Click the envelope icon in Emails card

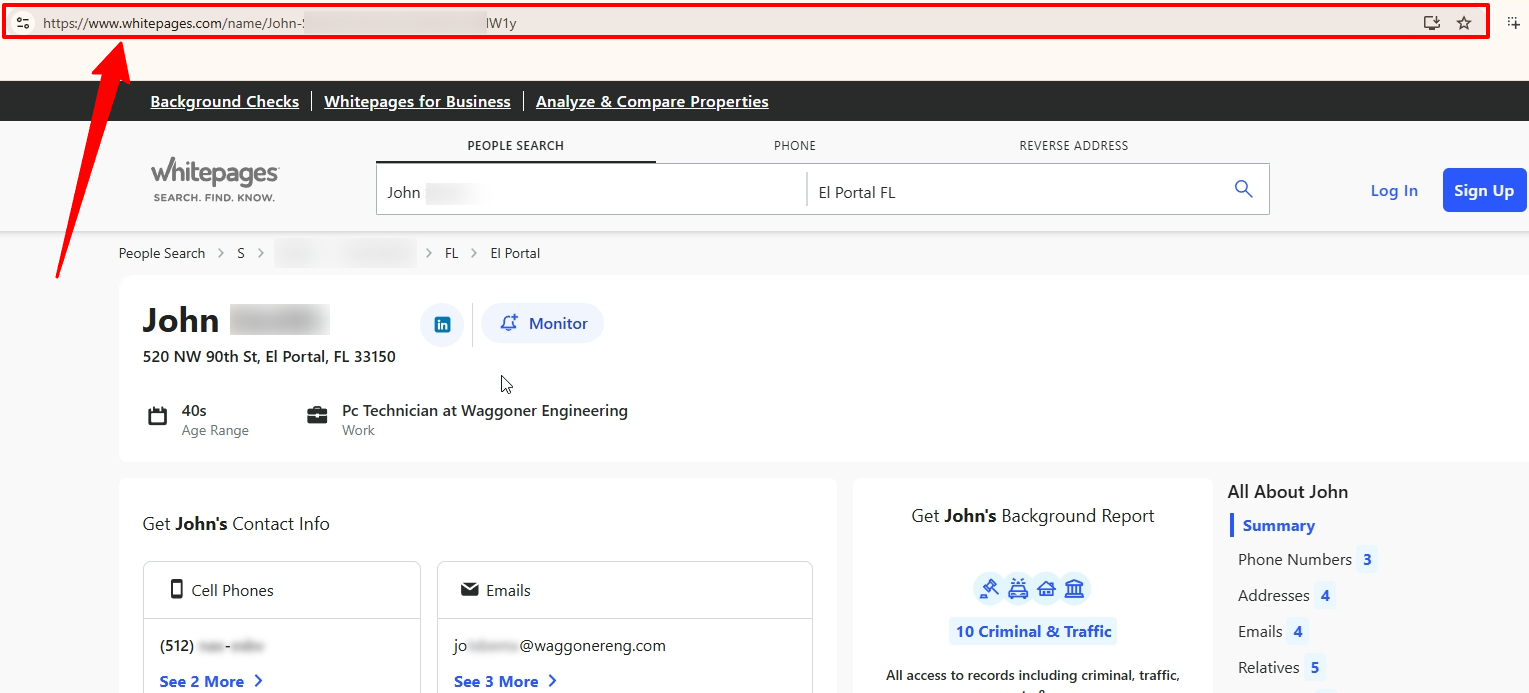tap(469, 590)
